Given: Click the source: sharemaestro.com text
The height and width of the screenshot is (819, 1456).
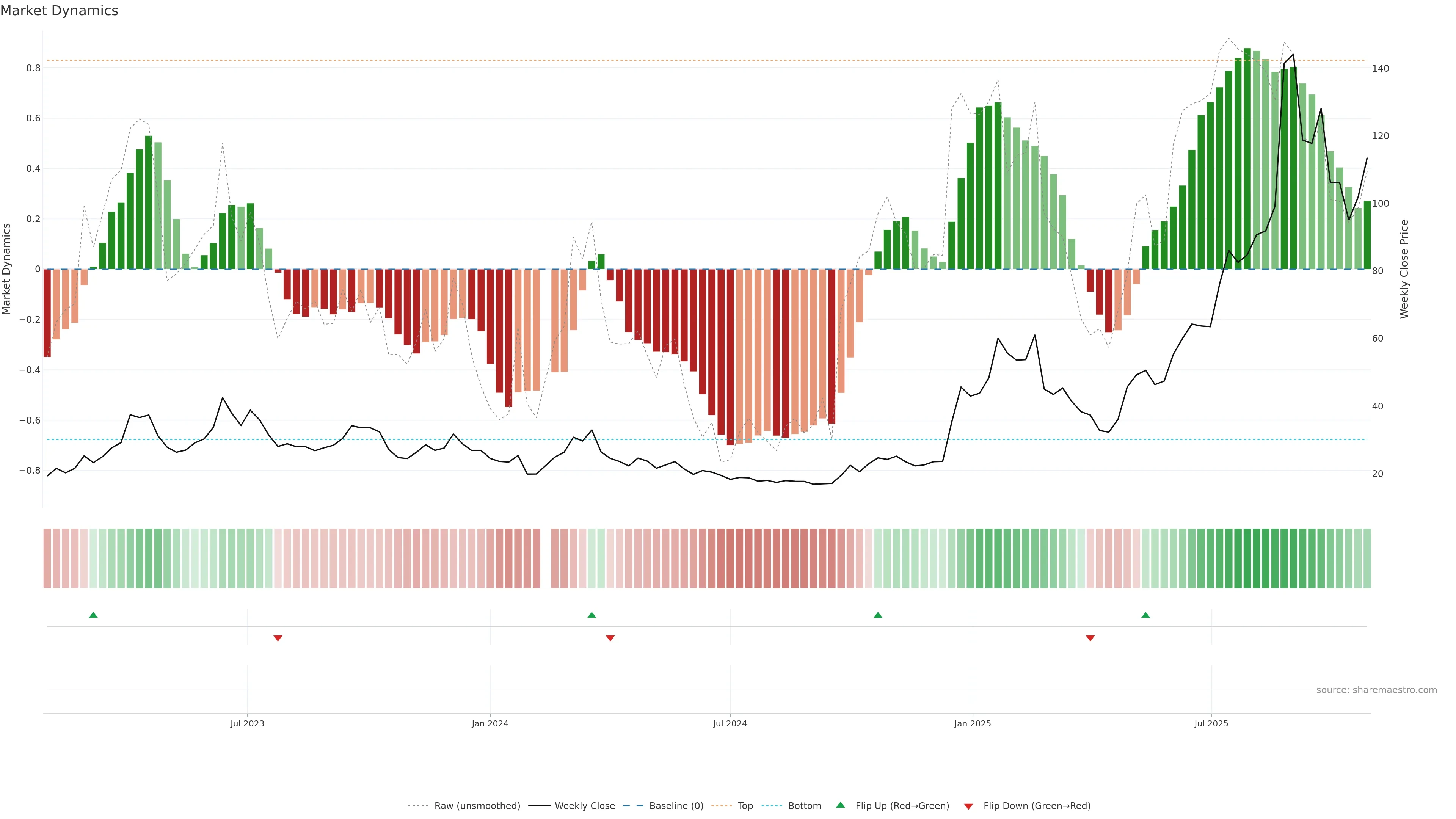Looking at the screenshot, I should point(1376,690).
